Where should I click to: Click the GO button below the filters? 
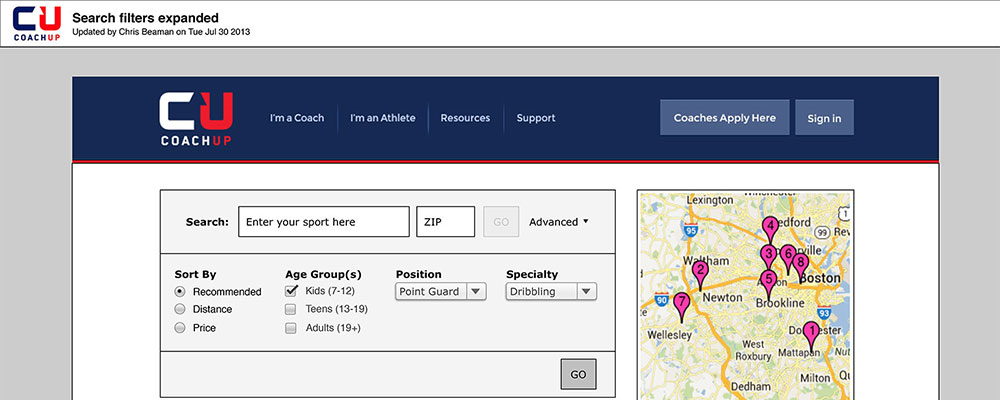(578, 374)
